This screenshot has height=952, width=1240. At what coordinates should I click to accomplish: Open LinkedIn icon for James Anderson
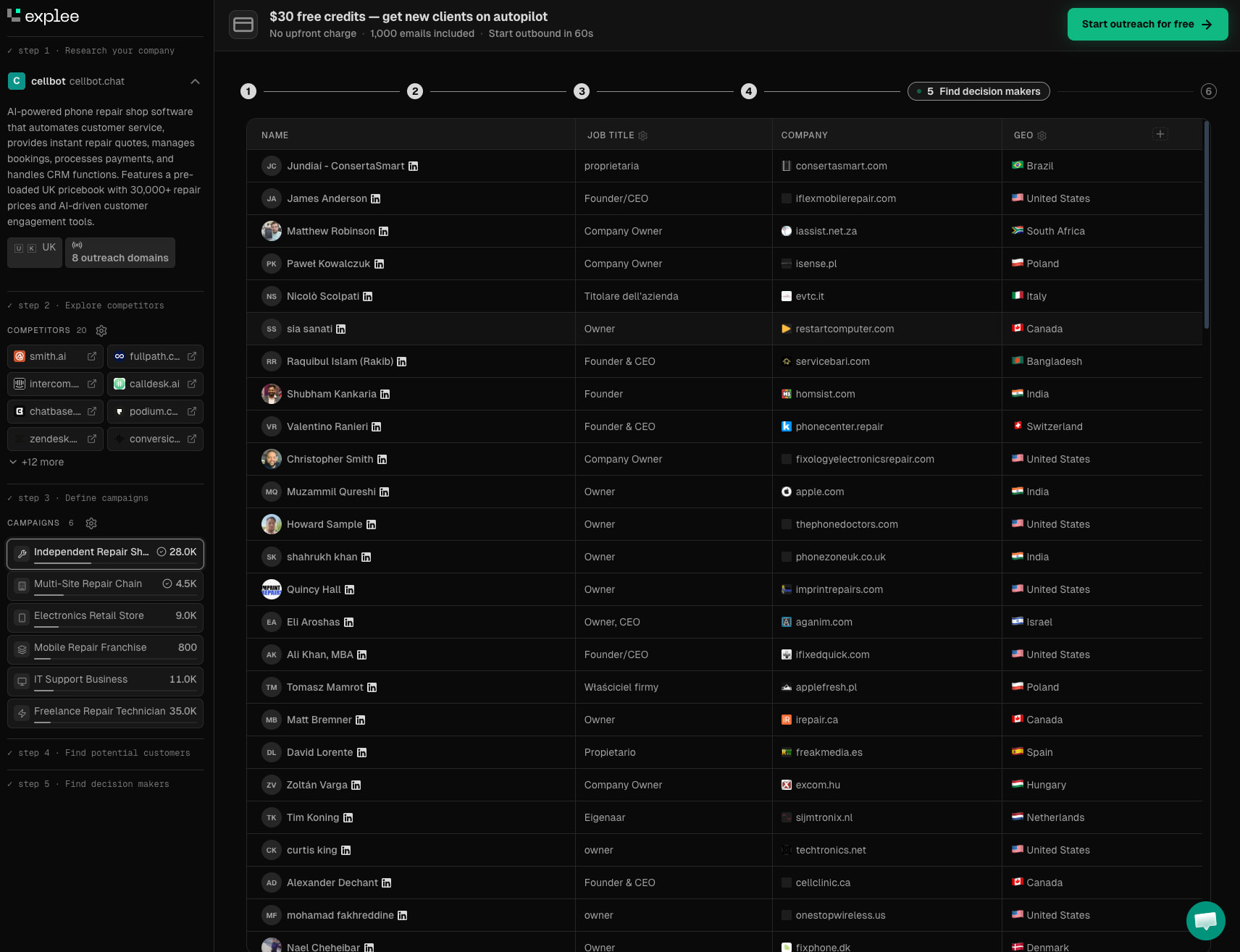click(375, 198)
